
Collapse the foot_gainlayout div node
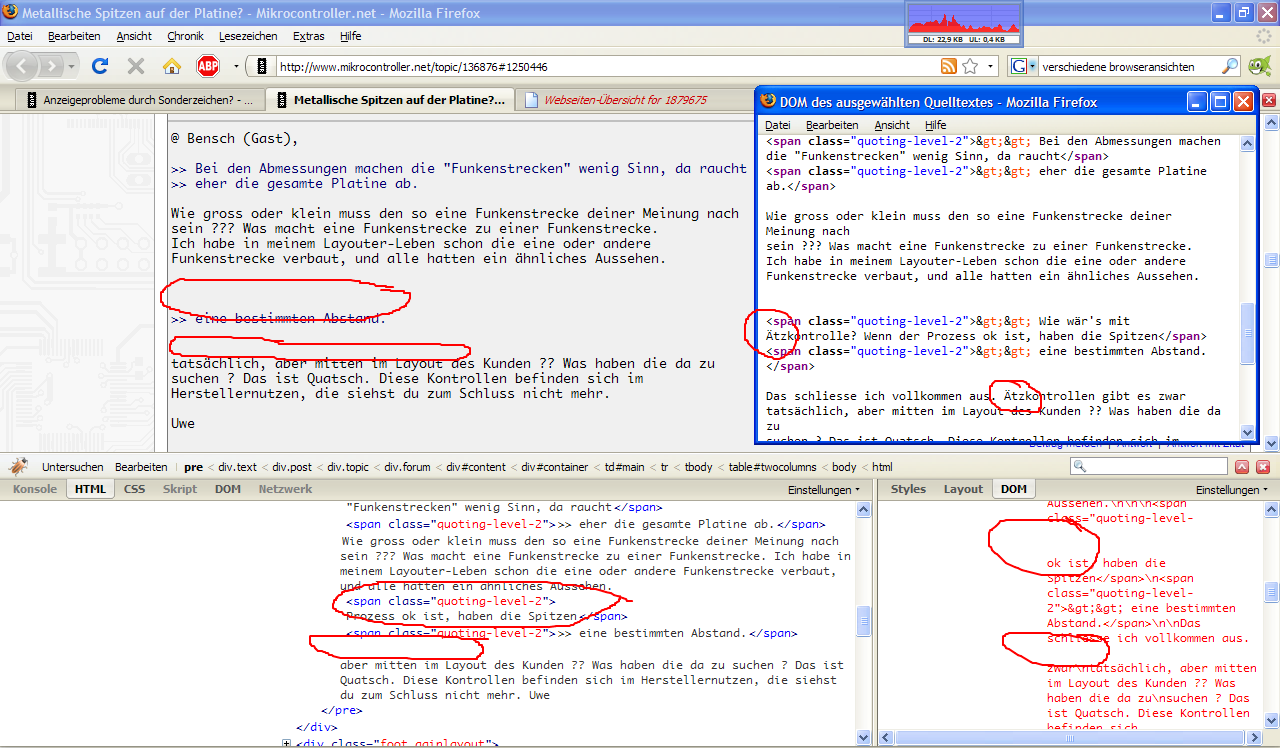pyautogui.click(x=287, y=744)
